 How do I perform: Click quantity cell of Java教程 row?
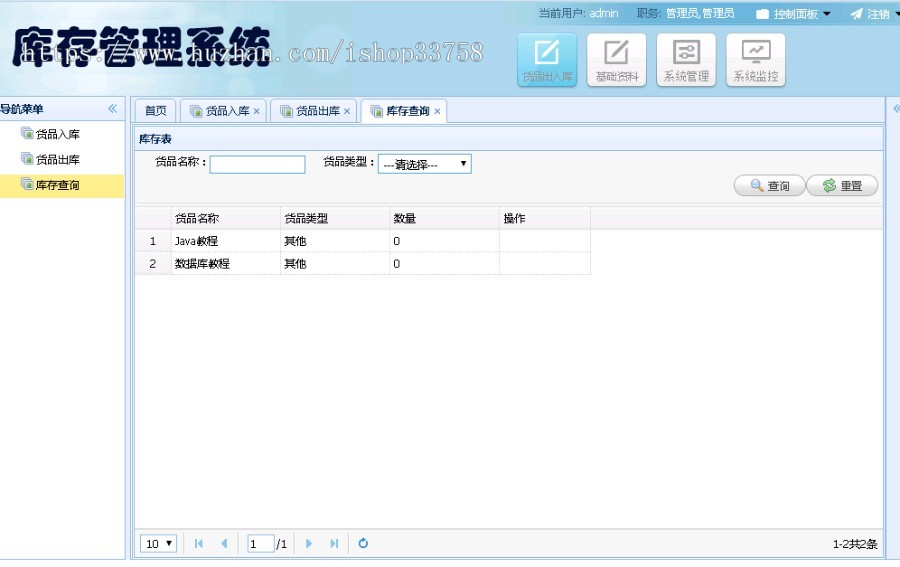(x=444, y=241)
